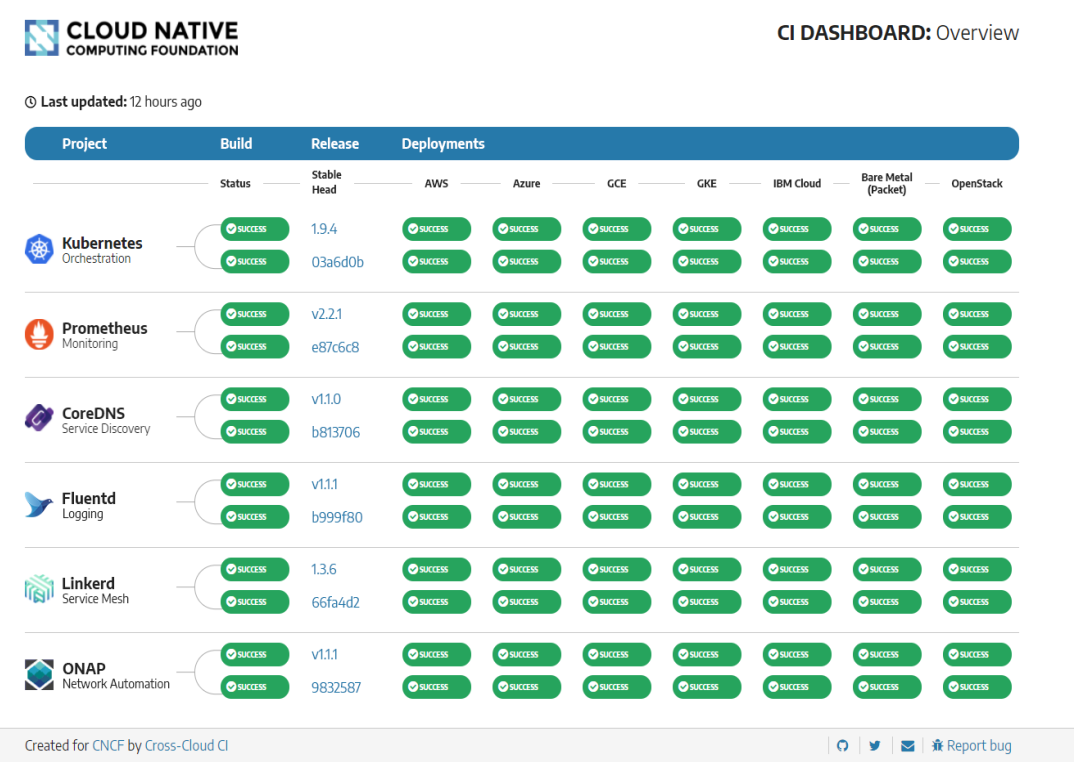Open Fluentd head commit b999f80
This screenshot has height=766, width=1076.
point(337,518)
